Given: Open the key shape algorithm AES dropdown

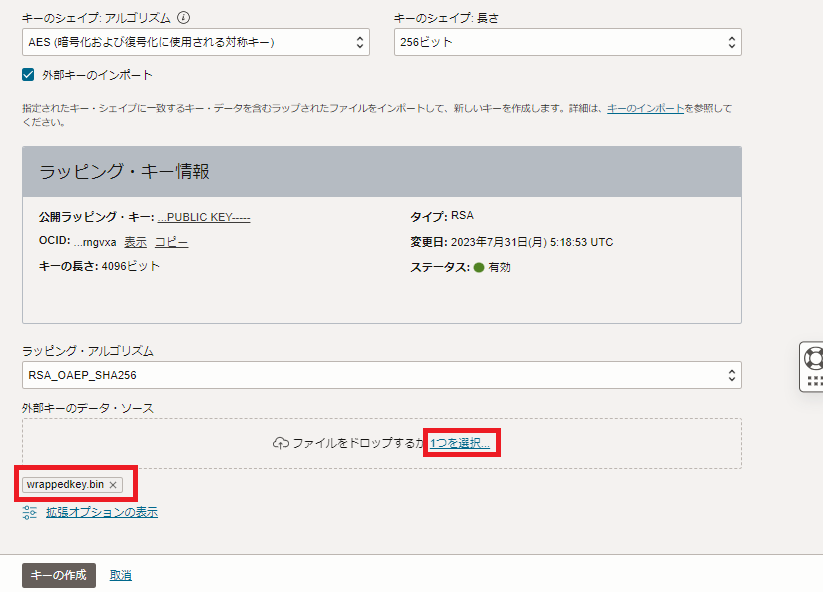Looking at the screenshot, I should 196,42.
